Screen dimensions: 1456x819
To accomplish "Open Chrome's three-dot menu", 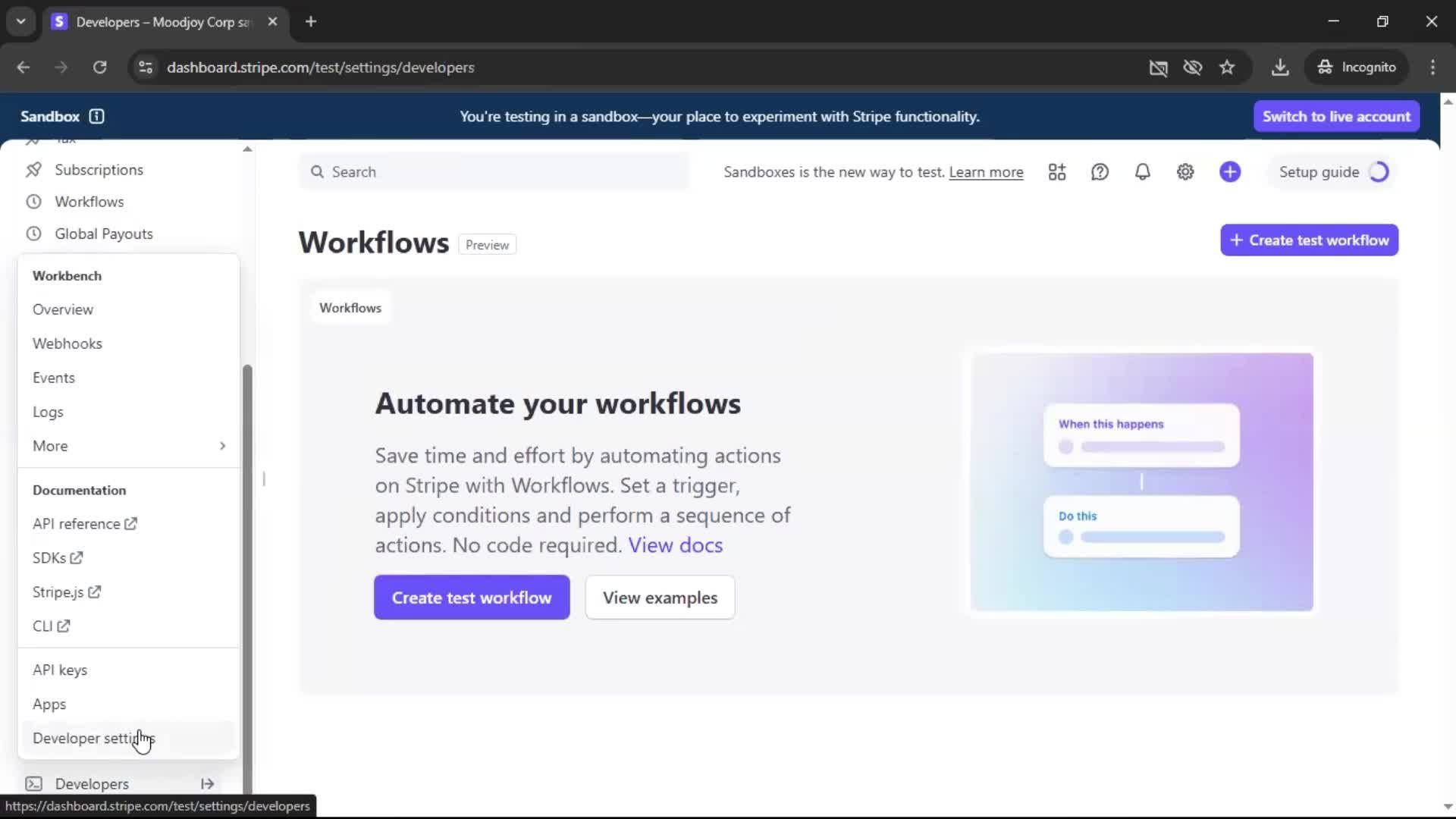I will [1432, 67].
